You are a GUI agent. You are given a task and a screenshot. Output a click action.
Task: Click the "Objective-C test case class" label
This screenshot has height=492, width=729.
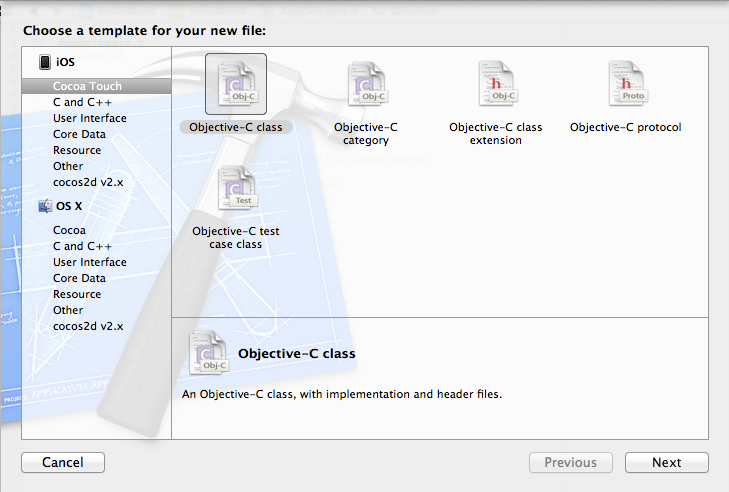click(x=236, y=238)
